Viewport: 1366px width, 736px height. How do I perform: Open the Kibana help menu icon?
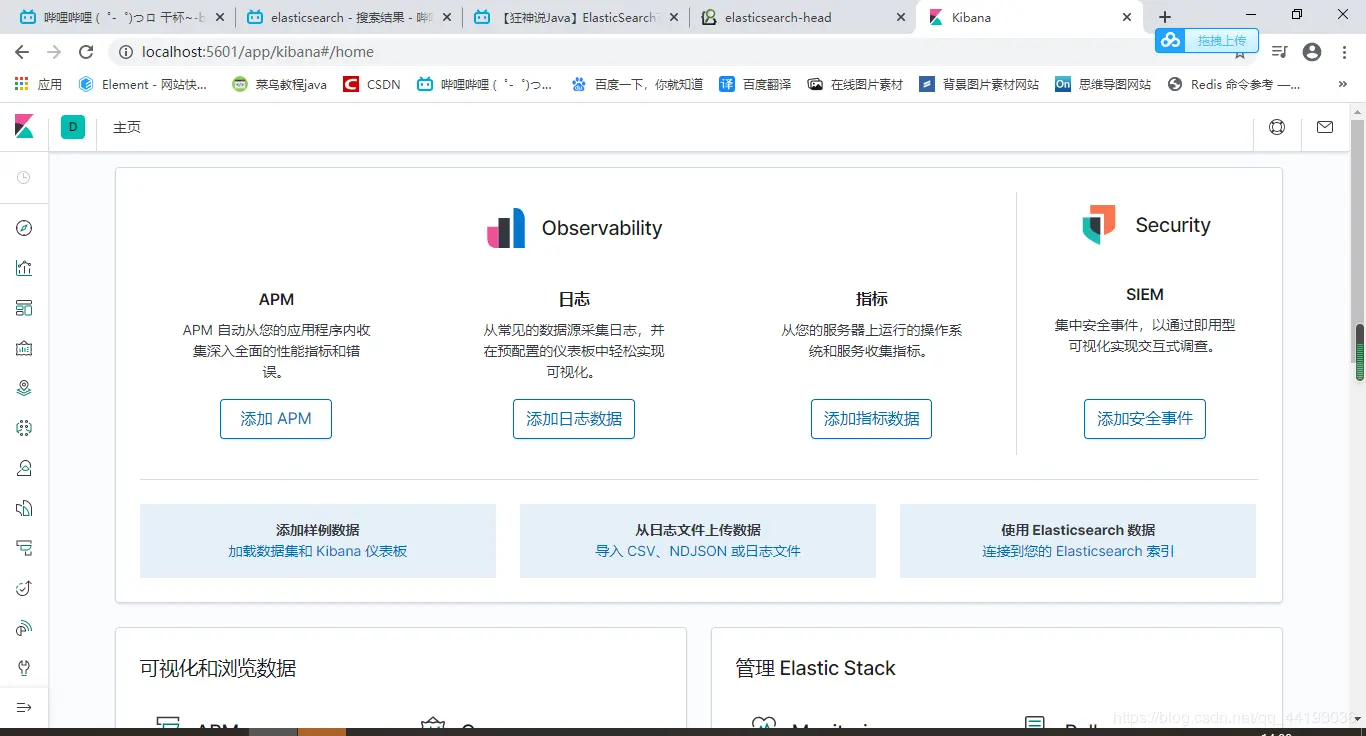point(1277,127)
